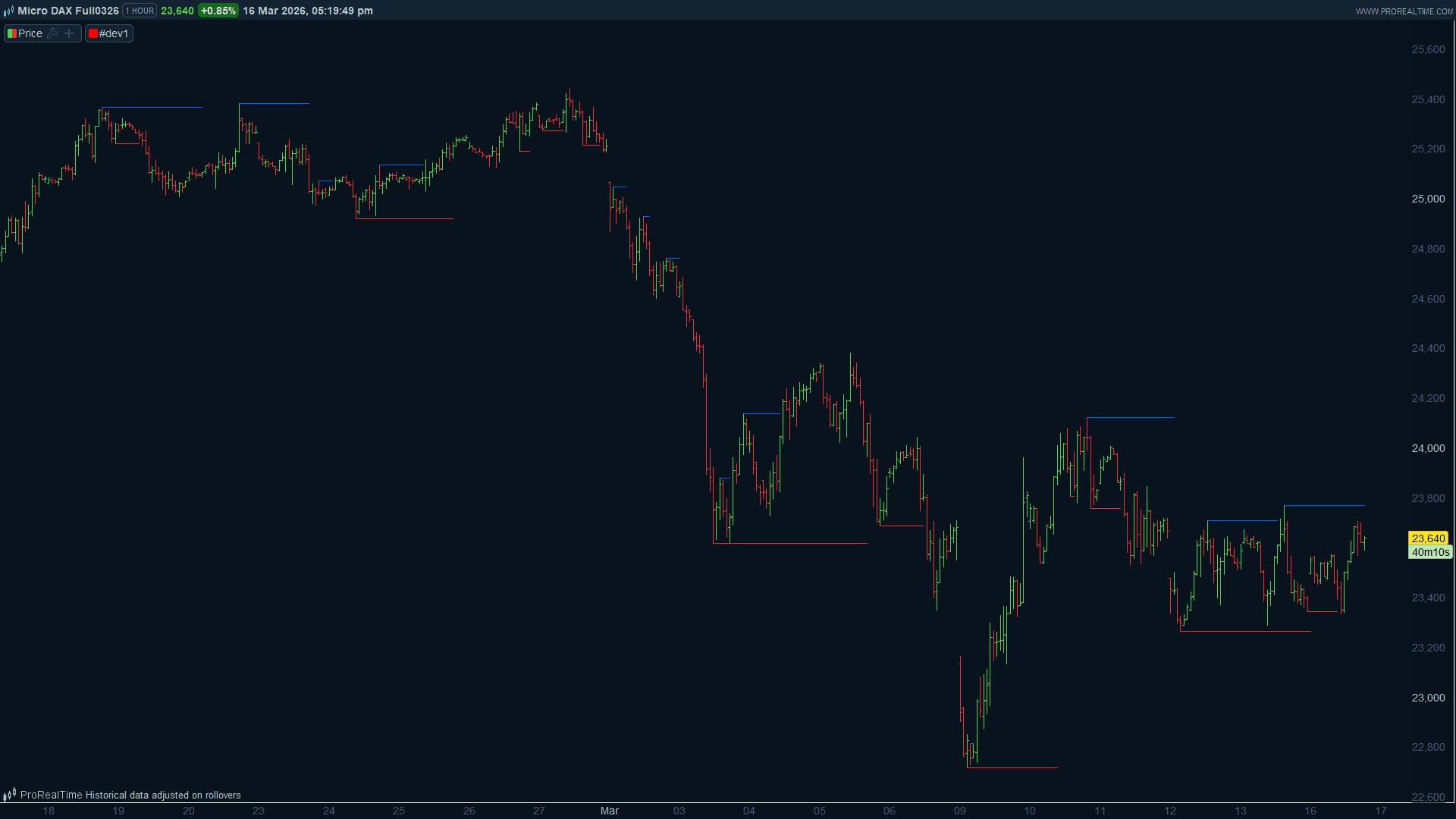Add indicator using plus icon on Price

tap(69, 33)
